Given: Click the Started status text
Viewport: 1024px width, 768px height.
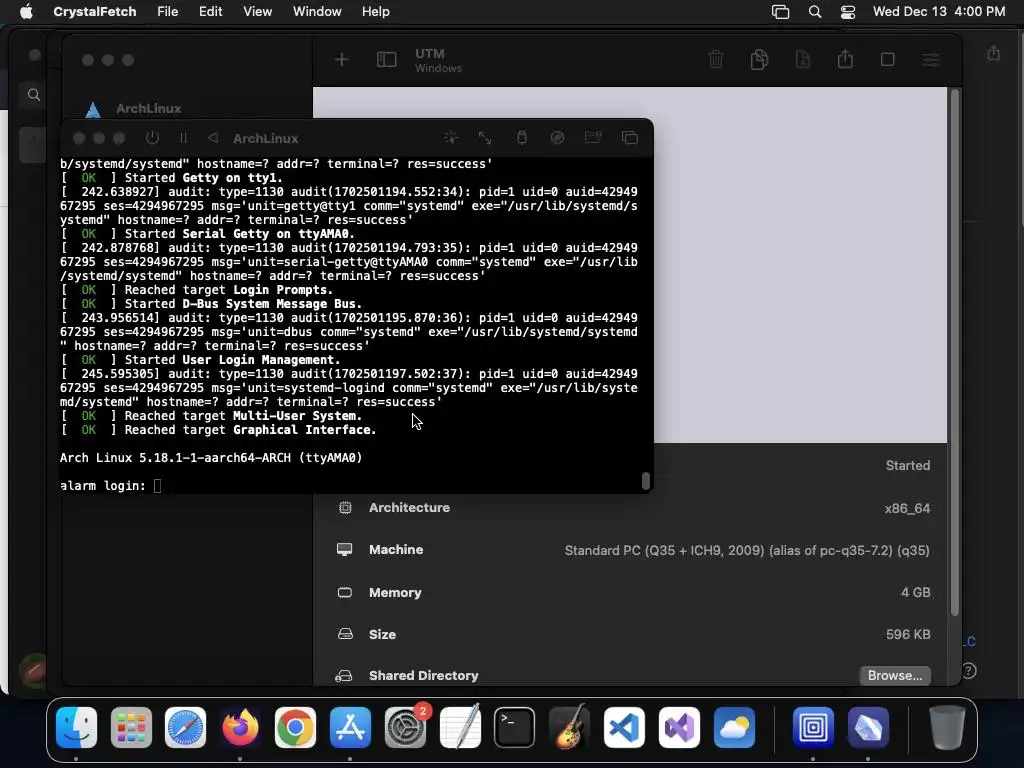Looking at the screenshot, I should [x=908, y=466].
